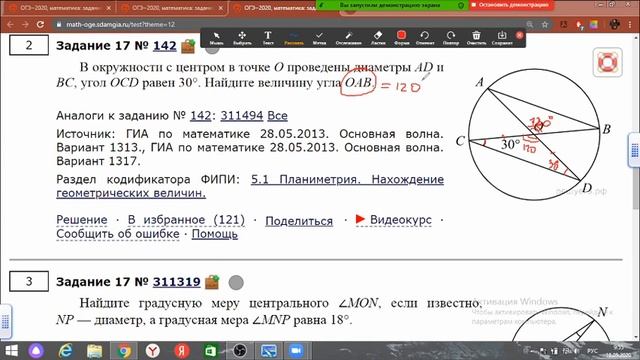Click the Undo (Отменить) annotation button
This screenshot has width=640, height=360.
(x=425, y=38)
